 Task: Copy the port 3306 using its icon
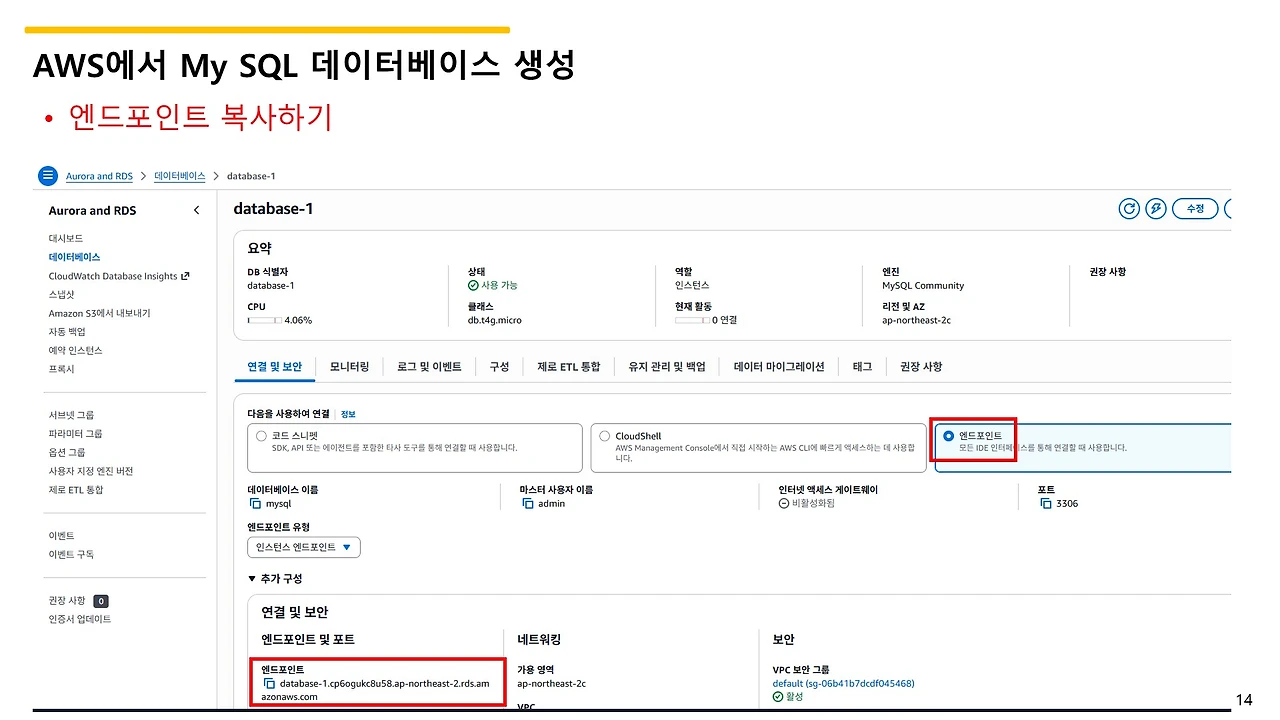coord(1046,503)
